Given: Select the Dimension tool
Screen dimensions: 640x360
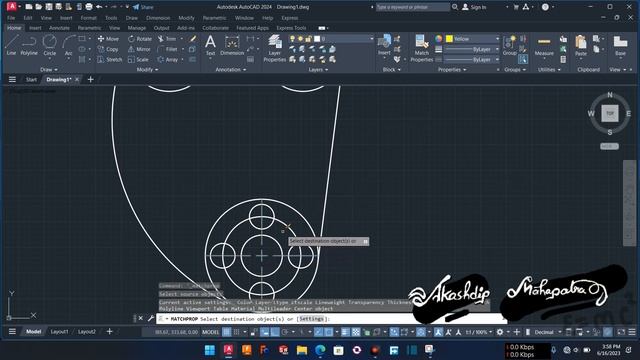Looking at the screenshot, I should pos(232,45).
